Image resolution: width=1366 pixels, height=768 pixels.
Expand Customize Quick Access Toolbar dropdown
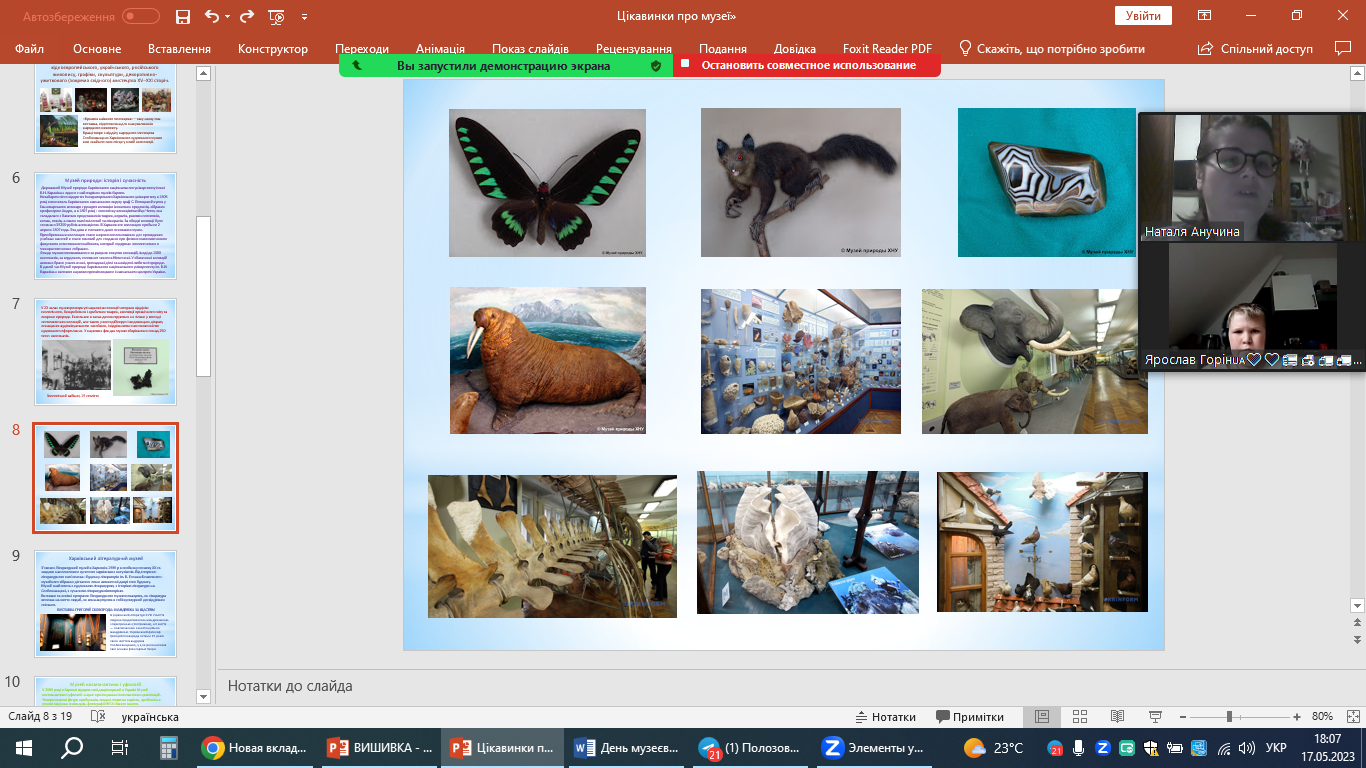point(304,17)
